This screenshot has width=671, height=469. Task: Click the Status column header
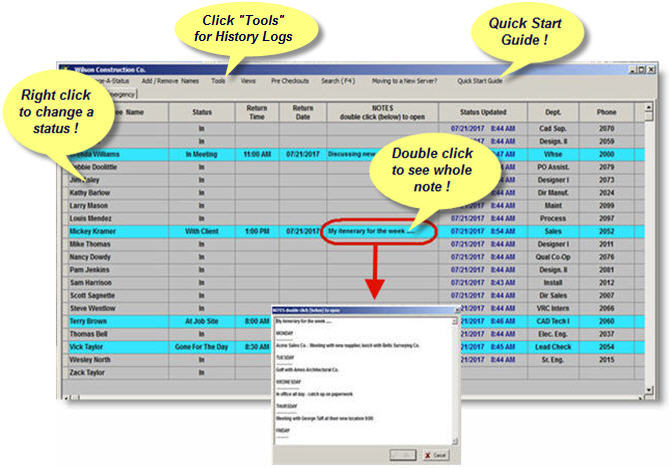click(202, 113)
